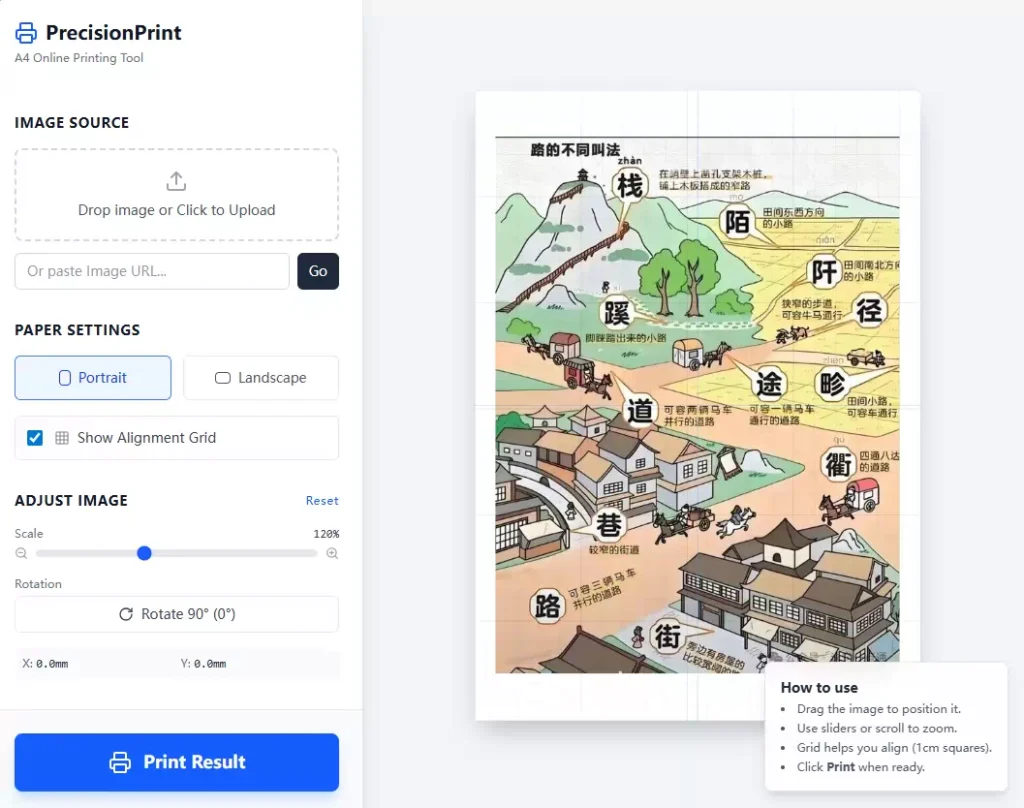
Task: Click the map image on the paper preview
Action: tap(697, 405)
